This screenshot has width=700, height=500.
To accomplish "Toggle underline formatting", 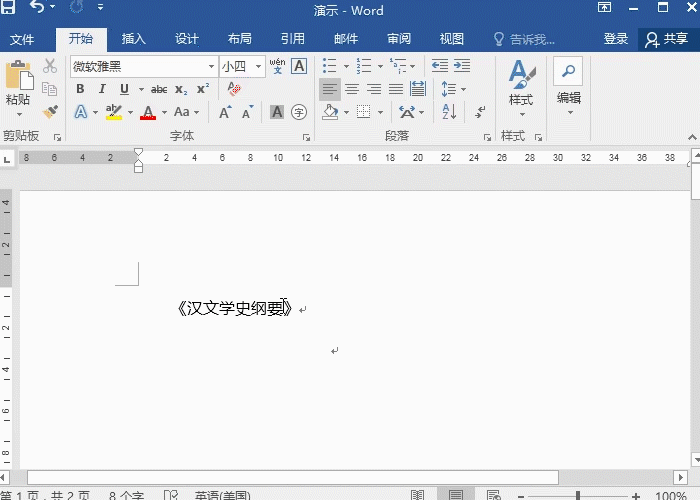I will click(x=125, y=89).
